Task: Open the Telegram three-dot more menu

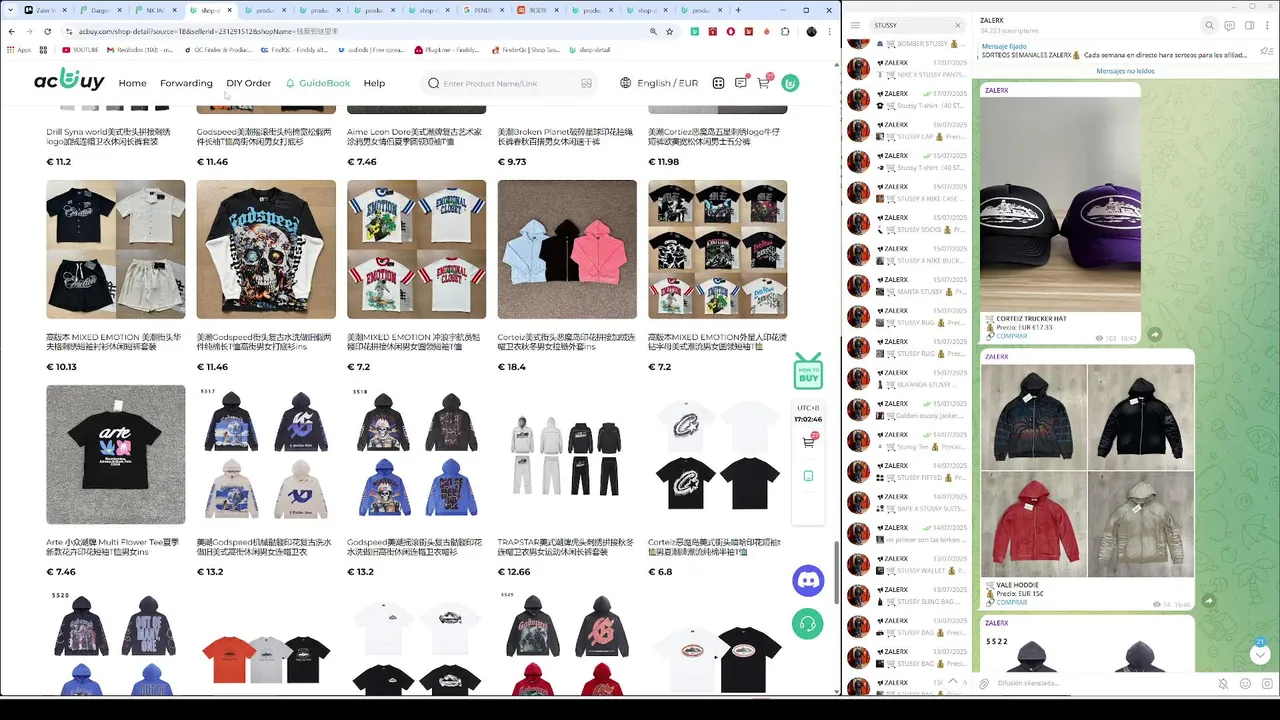Action: click(x=1268, y=25)
